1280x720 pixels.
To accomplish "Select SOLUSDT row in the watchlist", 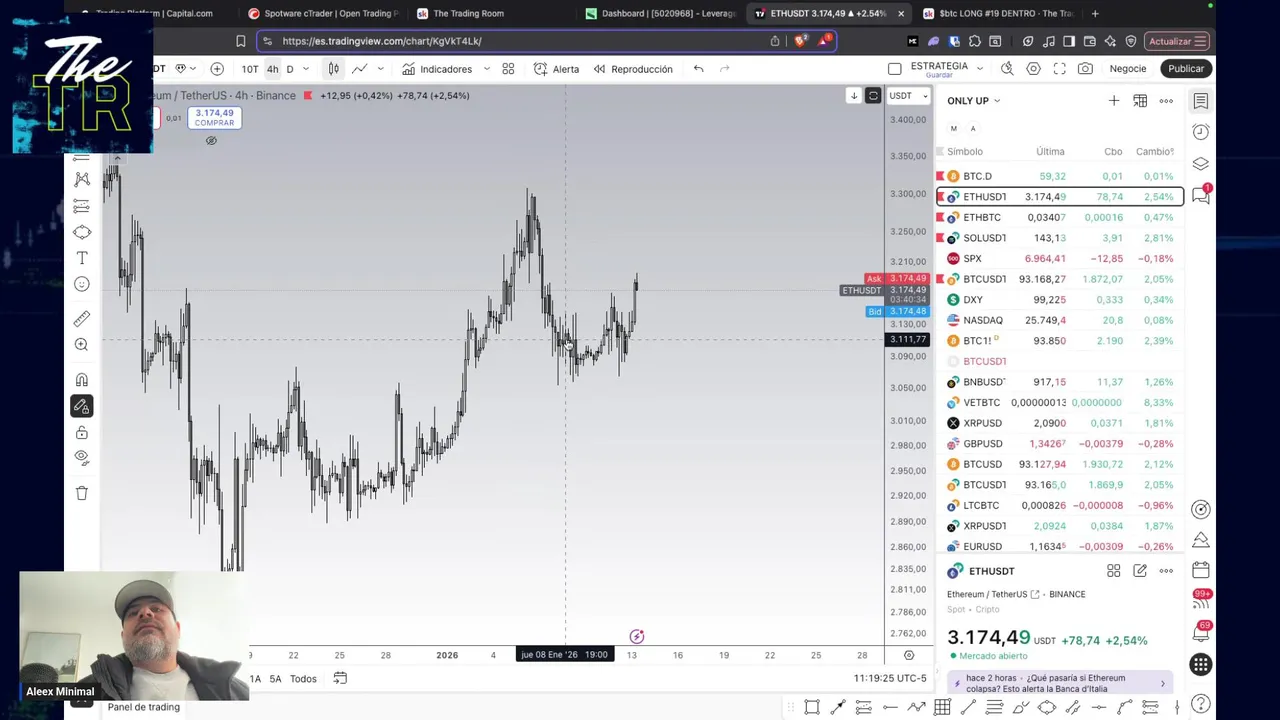I will [1060, 238].
